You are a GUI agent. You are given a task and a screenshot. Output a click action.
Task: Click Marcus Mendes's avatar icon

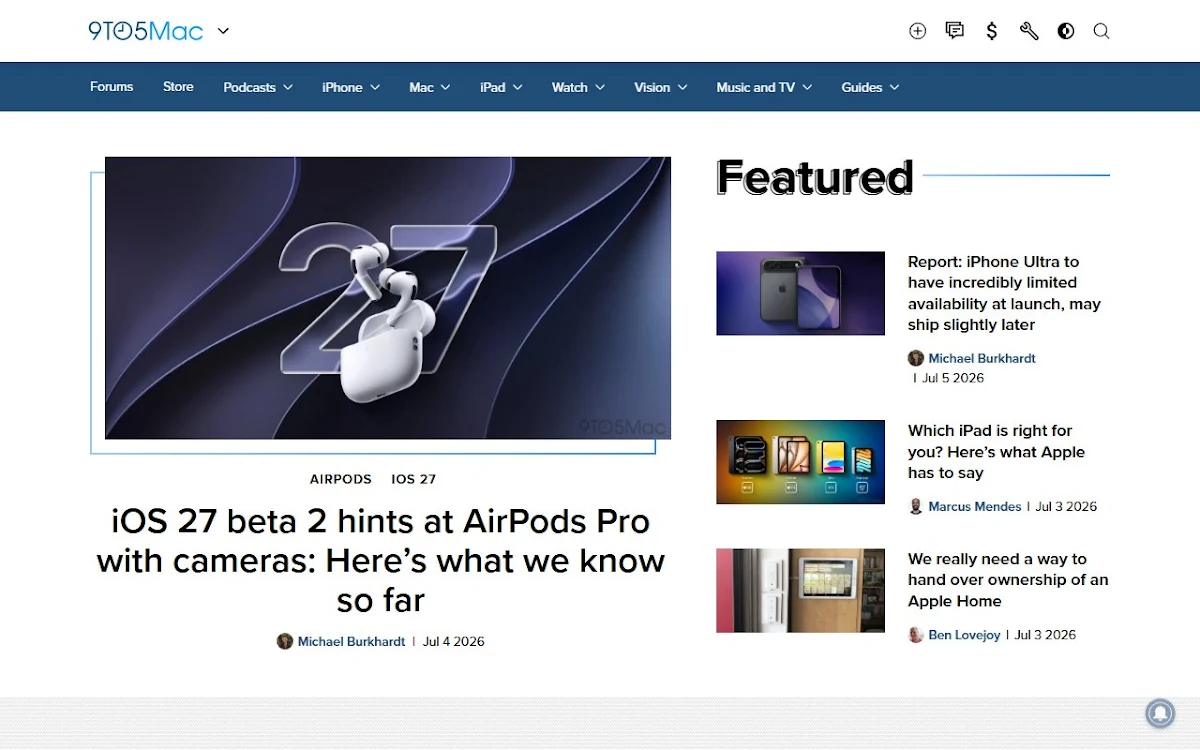(x=915, y=506)
